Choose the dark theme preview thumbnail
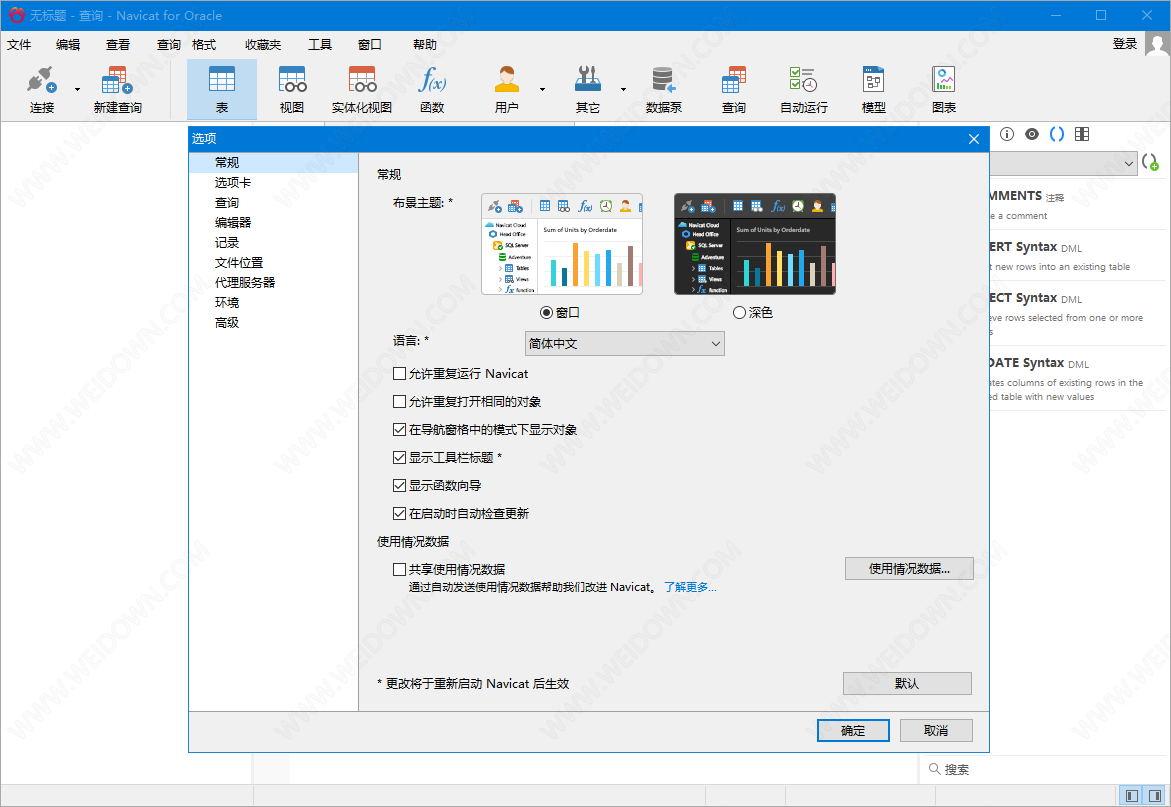The image size is (1171, 807). pyautogui.click(x=755, y=244)
